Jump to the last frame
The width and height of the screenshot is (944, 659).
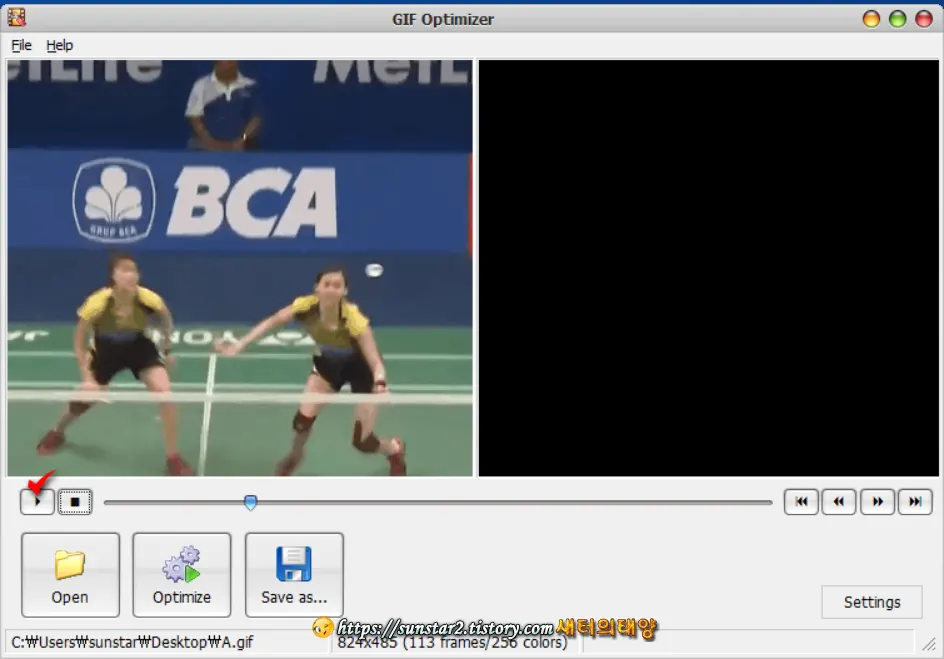pyautogui.click(x=915, y=502)
